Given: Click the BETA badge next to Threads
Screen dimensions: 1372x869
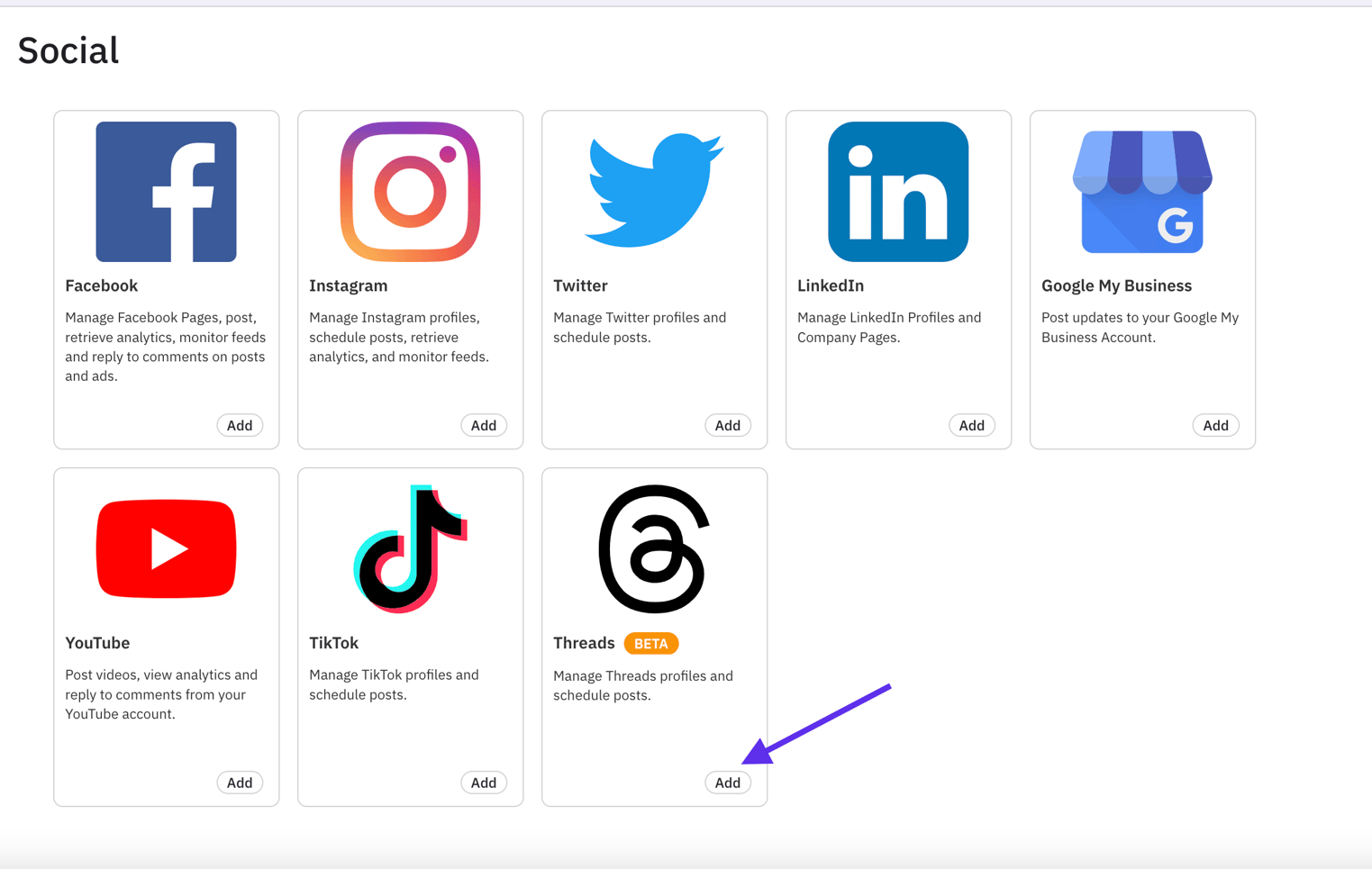Looking at the screenshot, I should click(651, 643).
